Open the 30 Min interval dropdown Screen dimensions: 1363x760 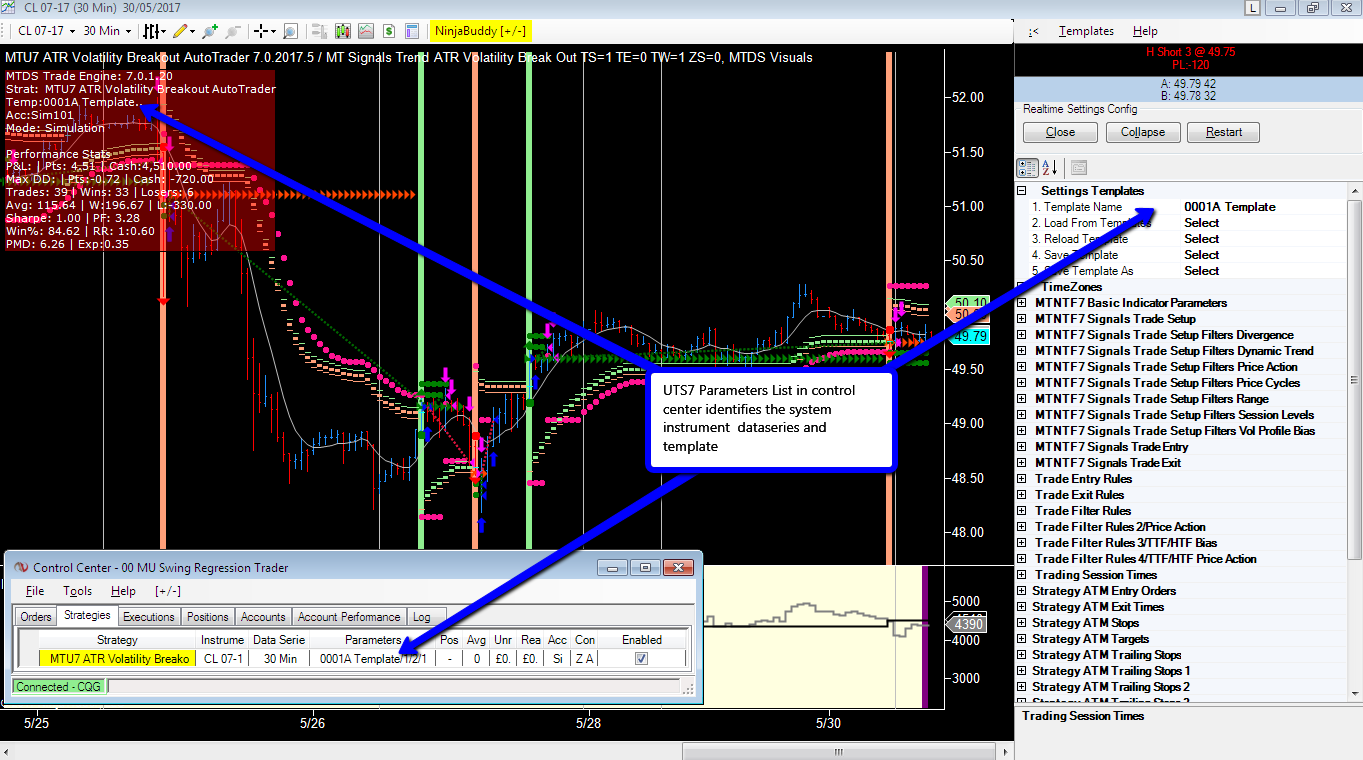click(x=106, y=31)
